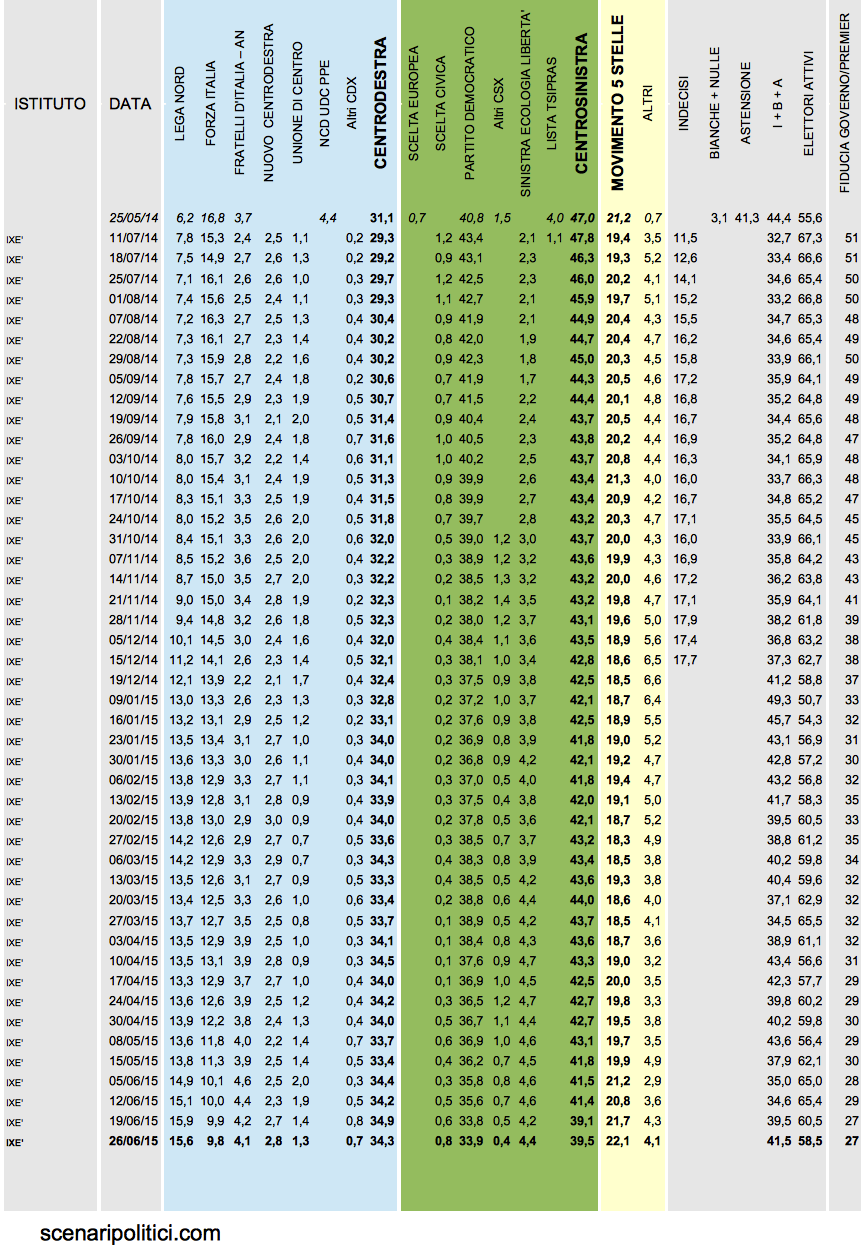Select the MOVIMENTO 5 STELLE header
Viewport: 867px width, 1257px height.
point(617,102)
